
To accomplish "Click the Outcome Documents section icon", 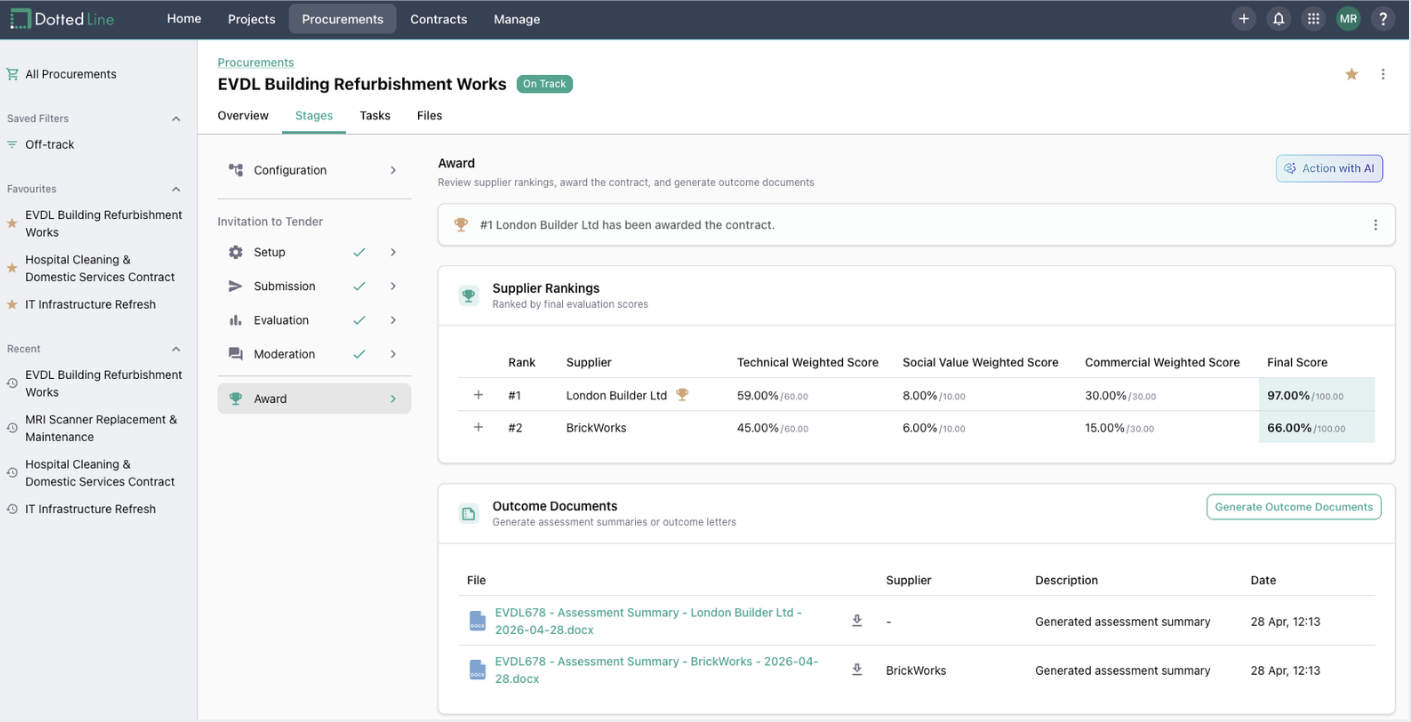I will [468, 514].
